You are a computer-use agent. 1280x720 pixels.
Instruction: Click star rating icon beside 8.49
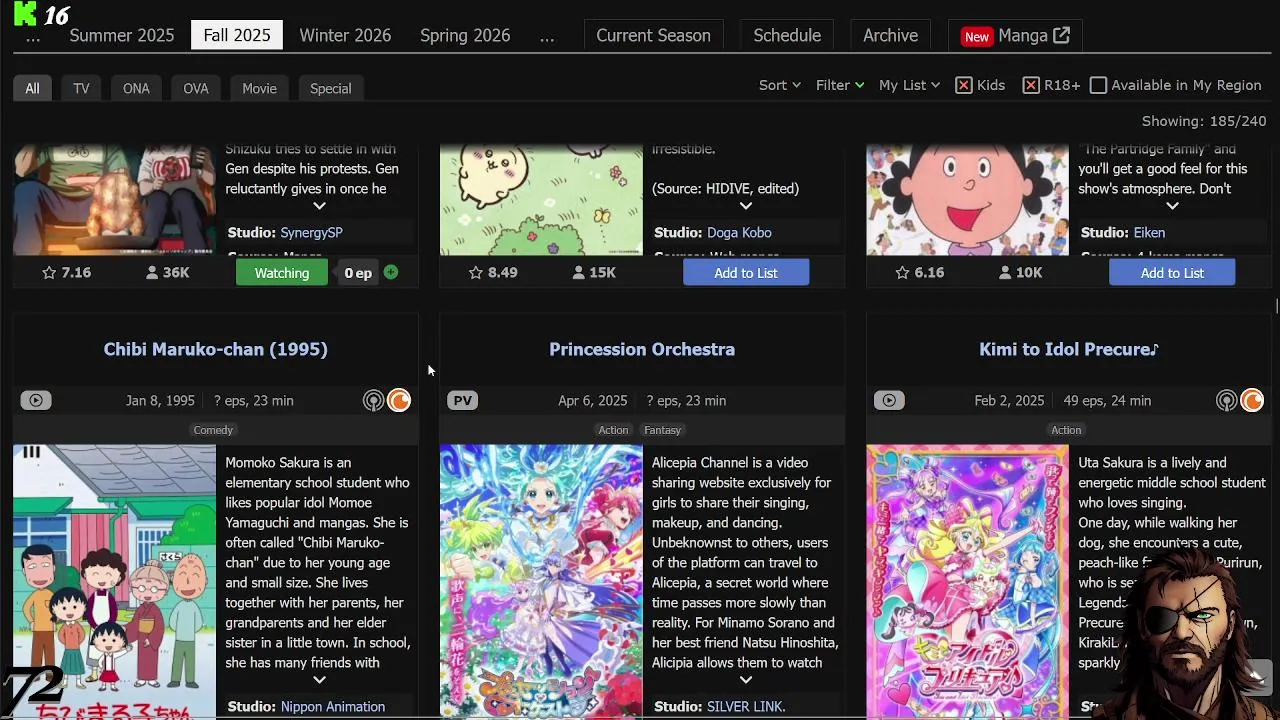[x=476, y=272]
